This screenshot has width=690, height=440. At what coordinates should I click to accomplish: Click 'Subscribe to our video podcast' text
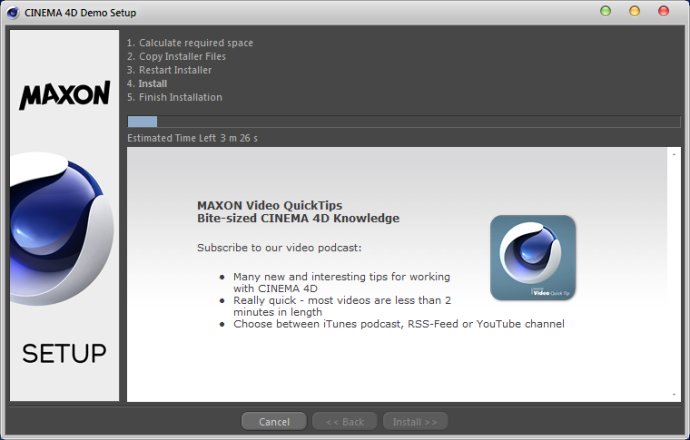pyautogui.click(x=279, y=248)
